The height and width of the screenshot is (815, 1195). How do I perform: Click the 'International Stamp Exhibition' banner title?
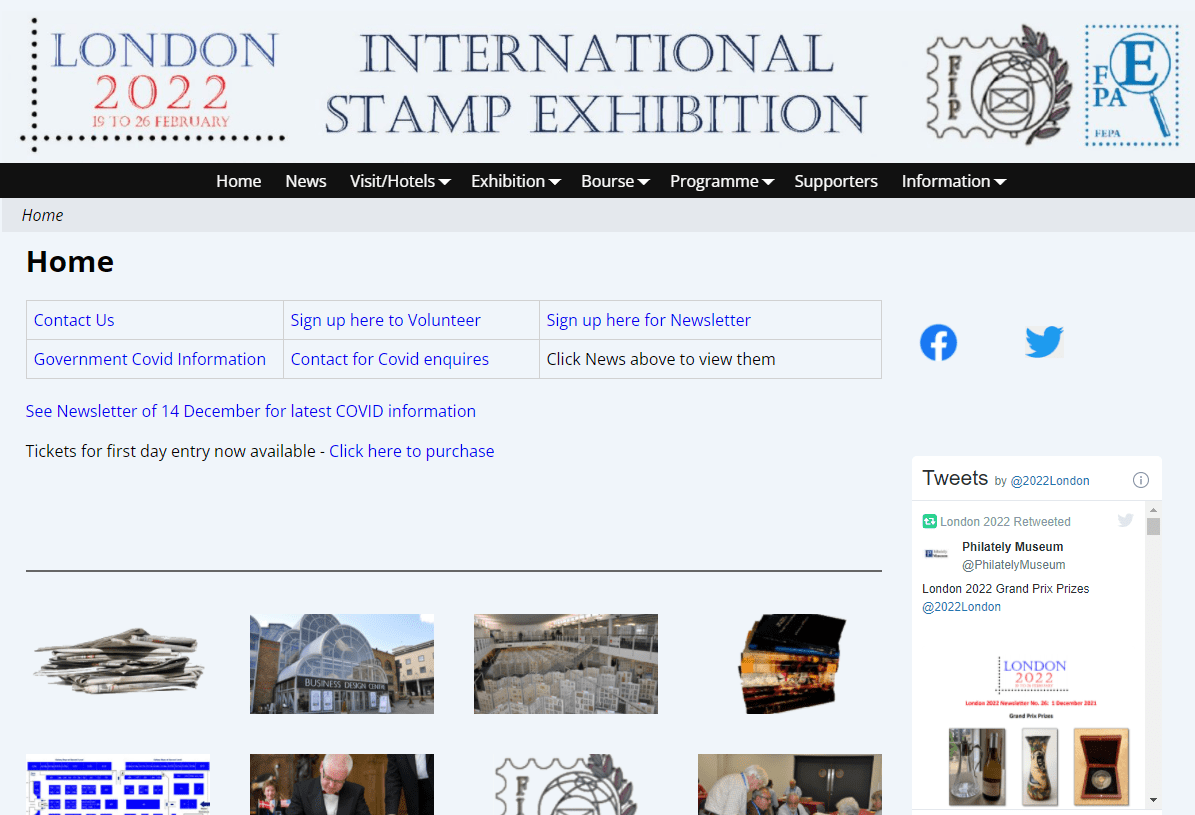tap(597, 84)
